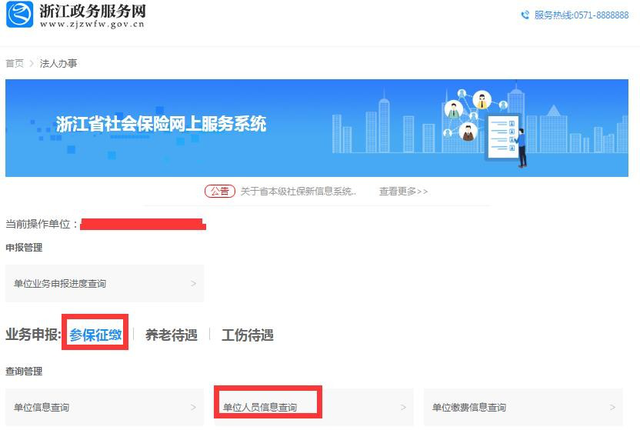Open 单位人员信息查询
Screen dimensions: 640x430
pos(314,407)
